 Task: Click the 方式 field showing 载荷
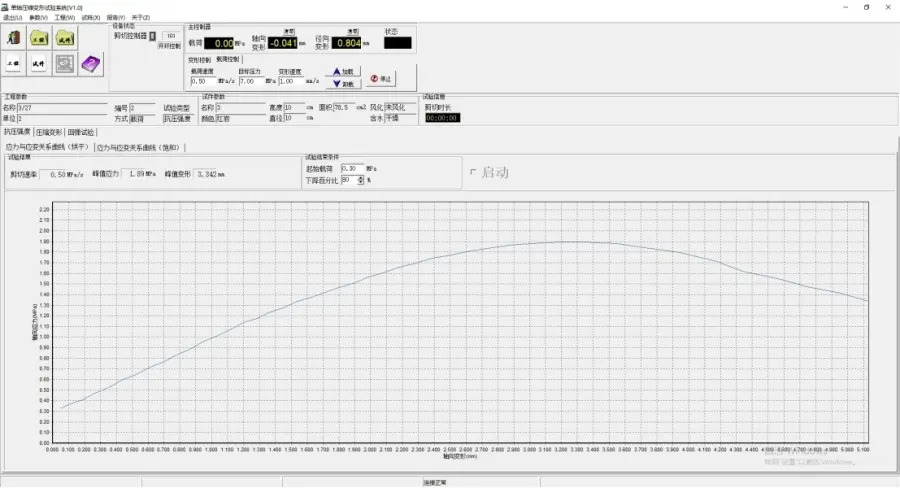142,119
